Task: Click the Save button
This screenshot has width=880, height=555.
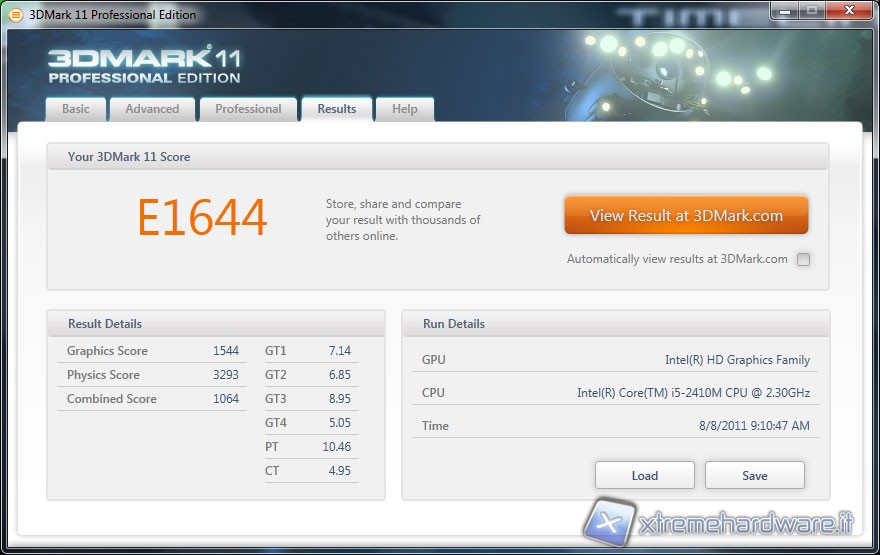Action: (x=755, y=475)
